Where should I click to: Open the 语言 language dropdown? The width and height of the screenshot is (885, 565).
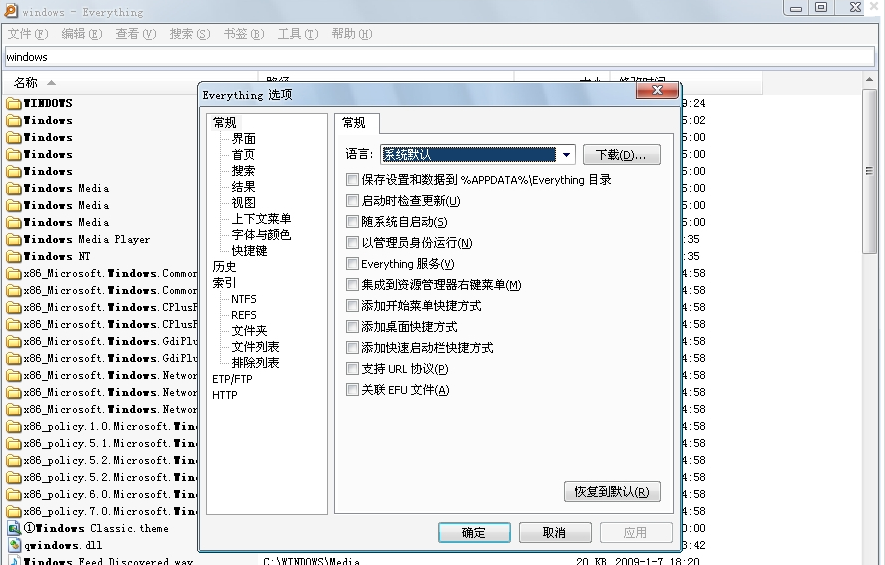(566, 155)
